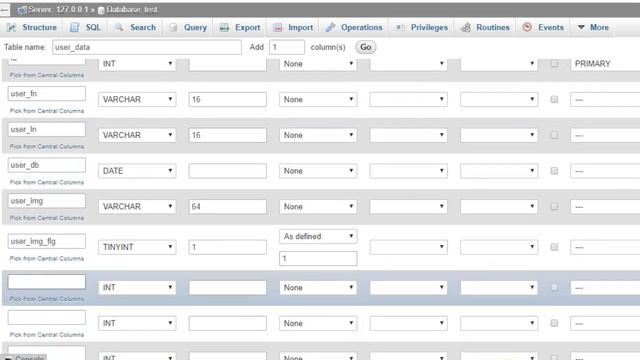Click the user_img_flg column name field
The height and width of the screenshot is (360, 640).
(x=47, y=241)
